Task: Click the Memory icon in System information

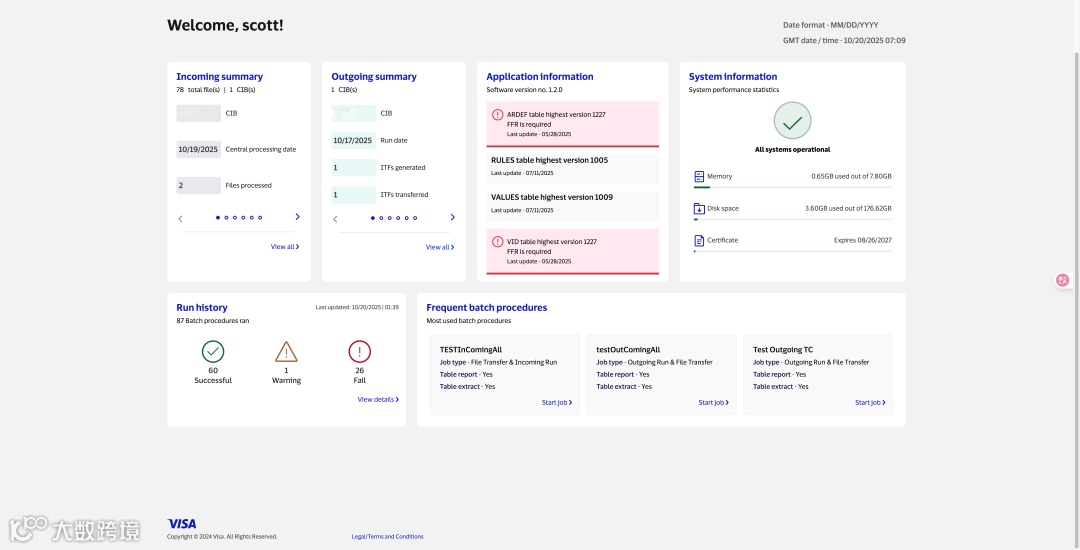Action: (x=699, y=176)
